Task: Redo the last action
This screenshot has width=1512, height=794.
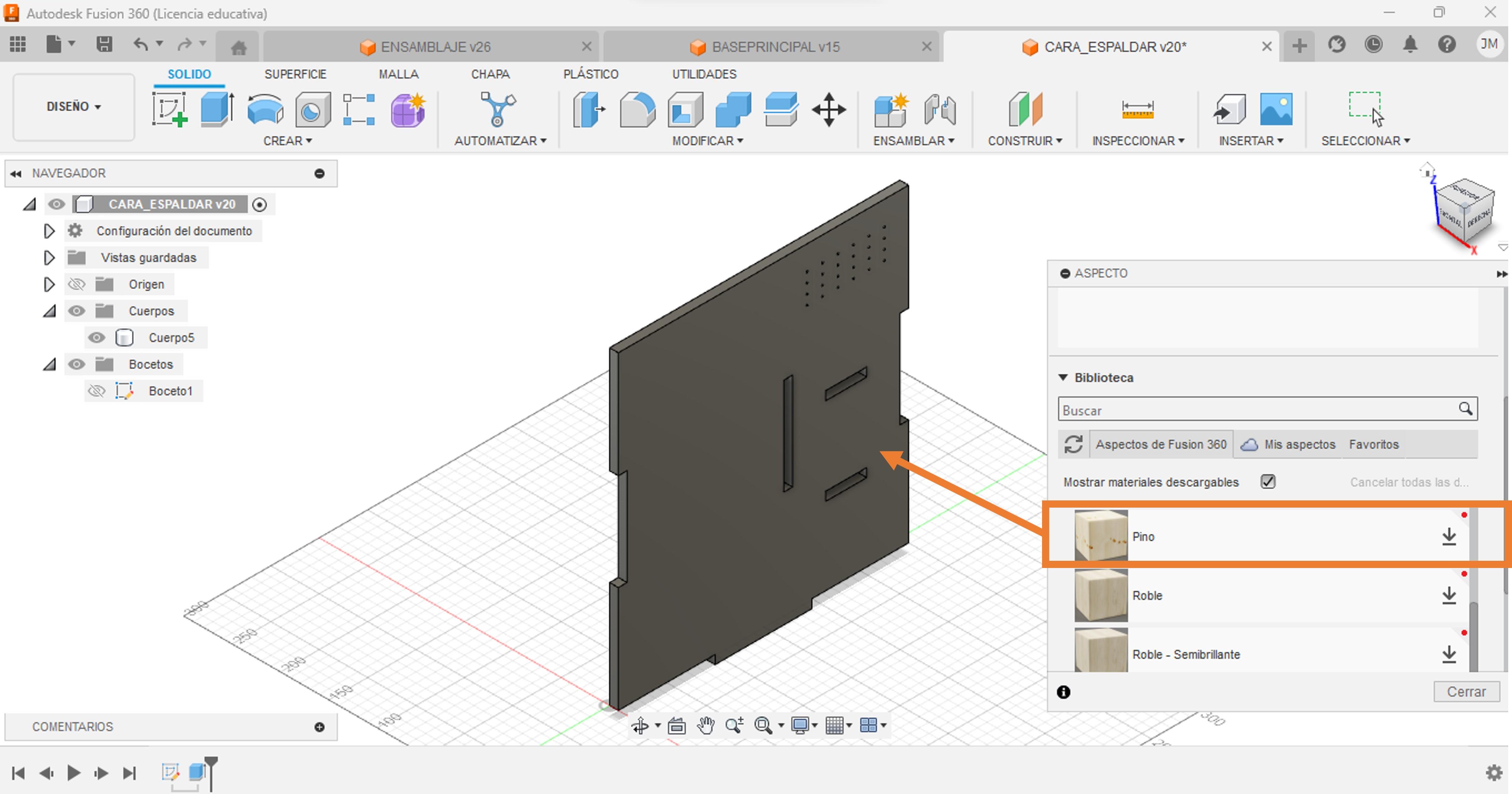Action: coord(184,45)
